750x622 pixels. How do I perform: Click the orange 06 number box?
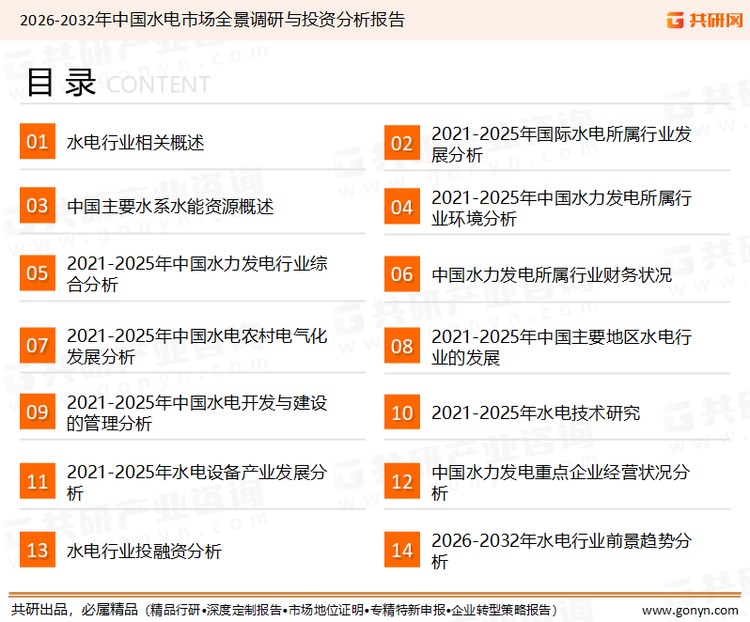point(402,274)
